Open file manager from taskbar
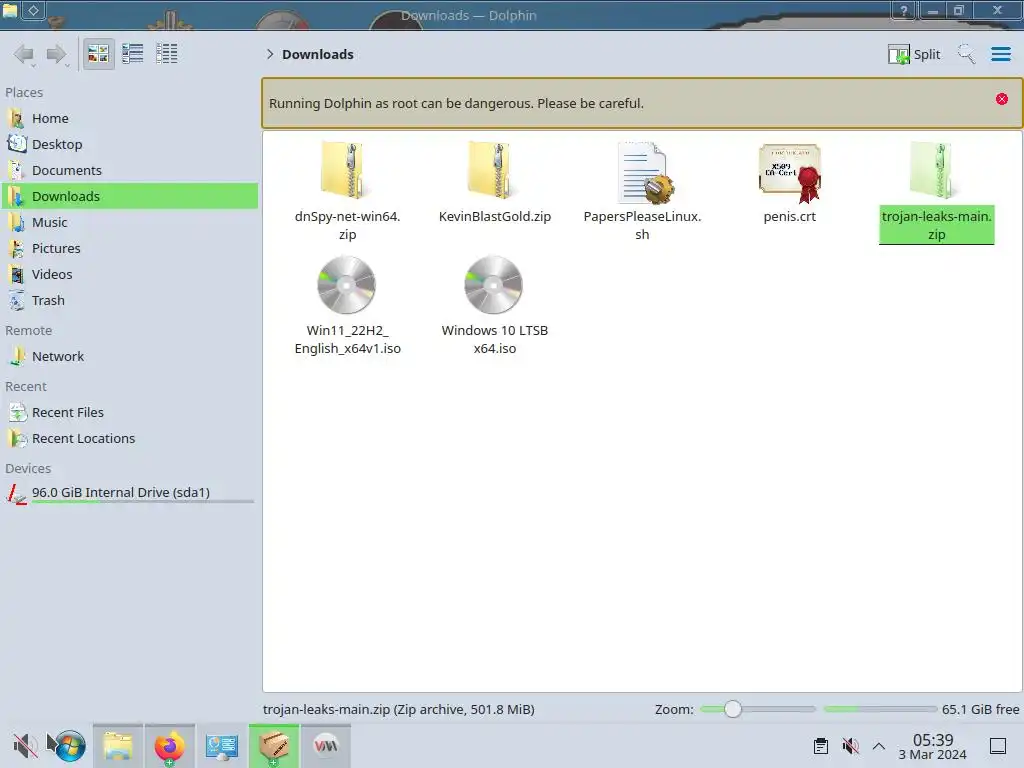The image size is (1024, 768). 118,746
